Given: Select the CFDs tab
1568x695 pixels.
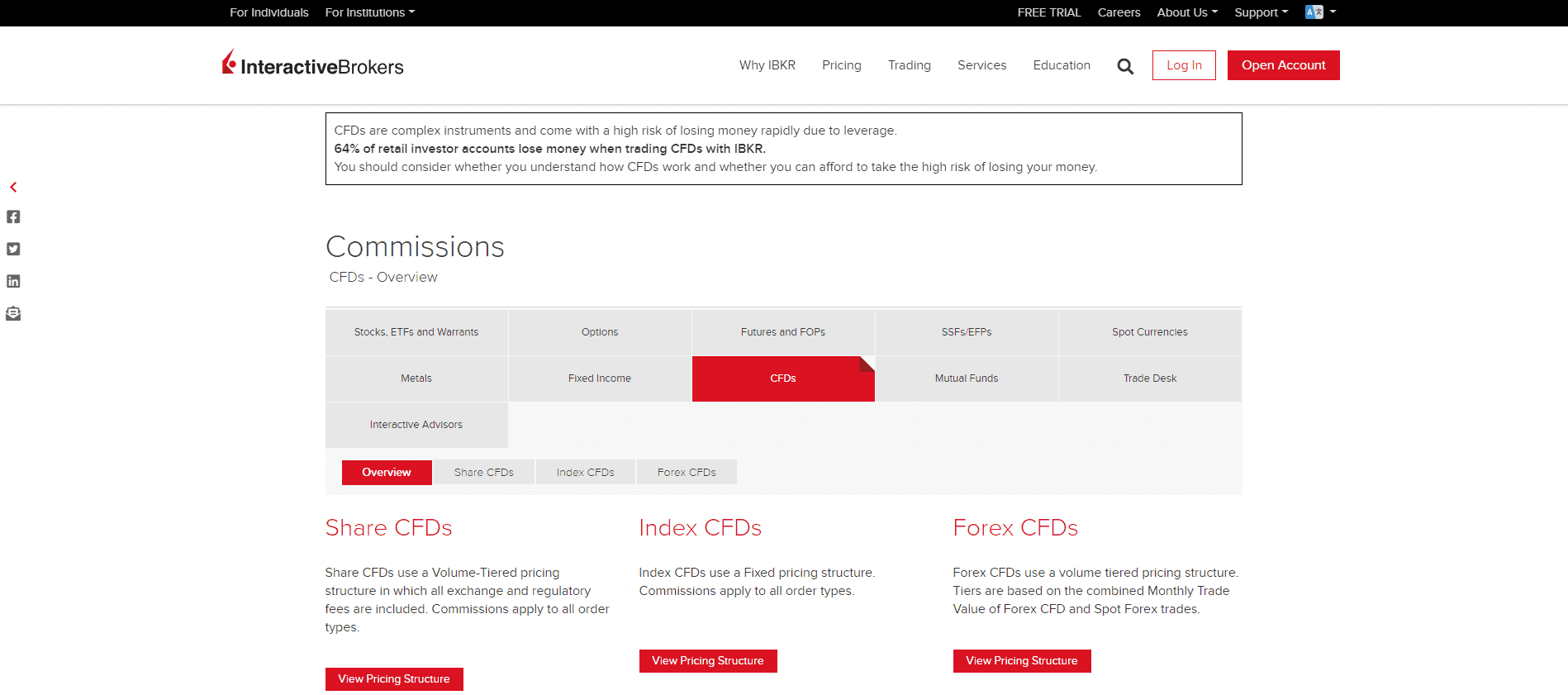Looking at the screenshot, I should point(783,378).
